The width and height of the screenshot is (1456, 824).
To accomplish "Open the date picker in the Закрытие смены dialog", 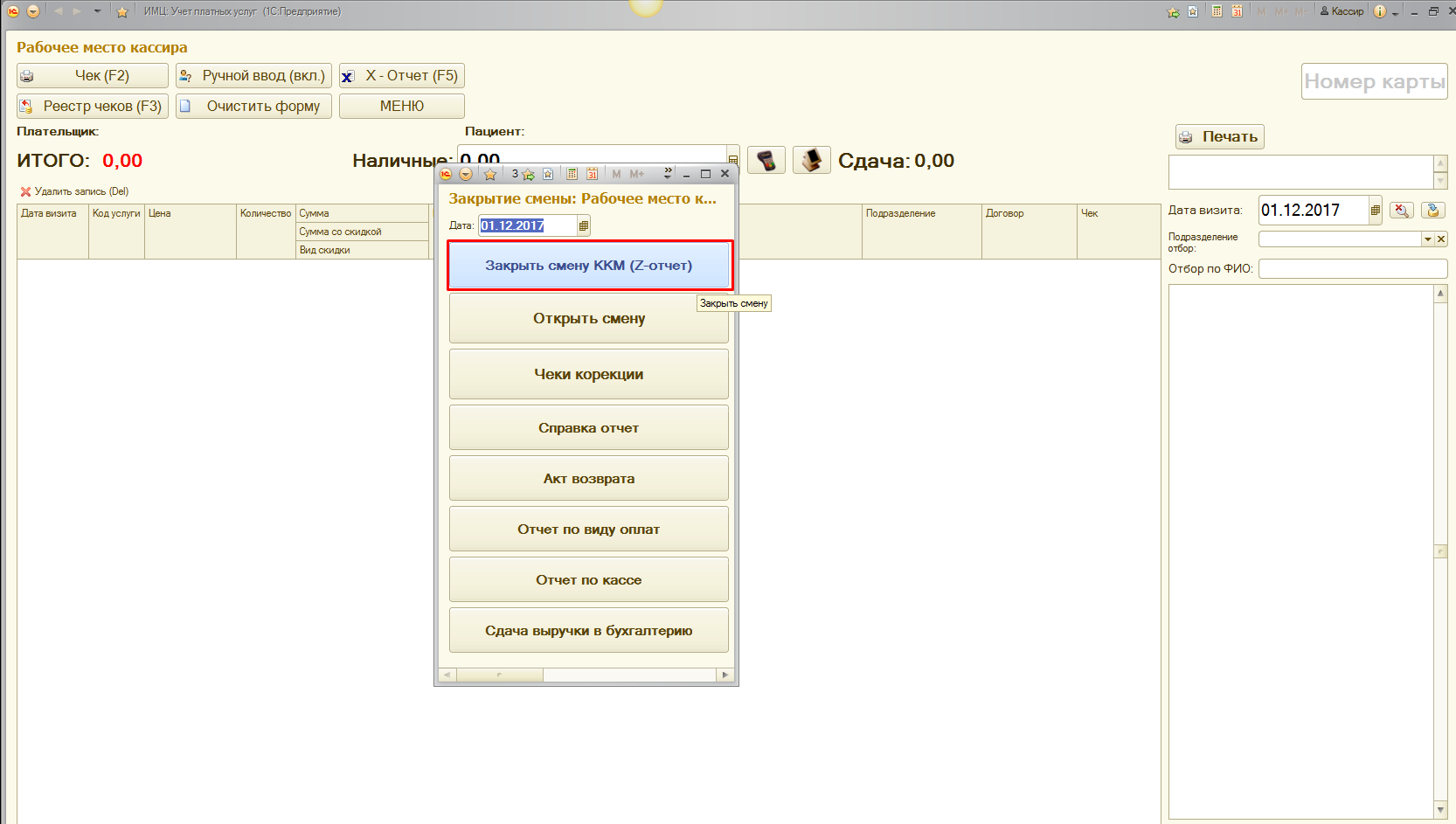I will pyautogui.click(x=584, y=225).
